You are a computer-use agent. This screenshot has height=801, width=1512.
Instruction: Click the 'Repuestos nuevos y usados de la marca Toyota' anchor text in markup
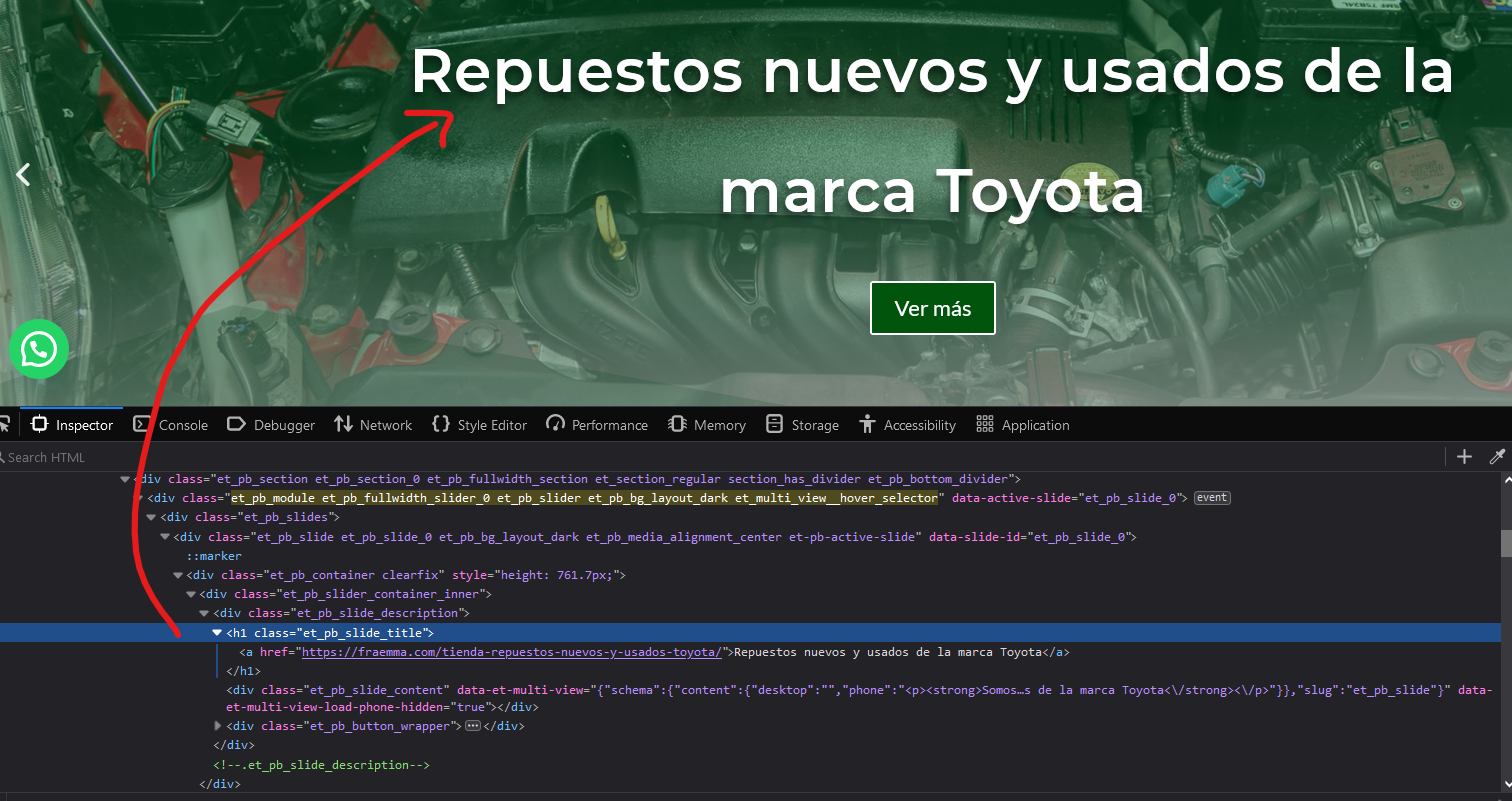click(888, 652)
